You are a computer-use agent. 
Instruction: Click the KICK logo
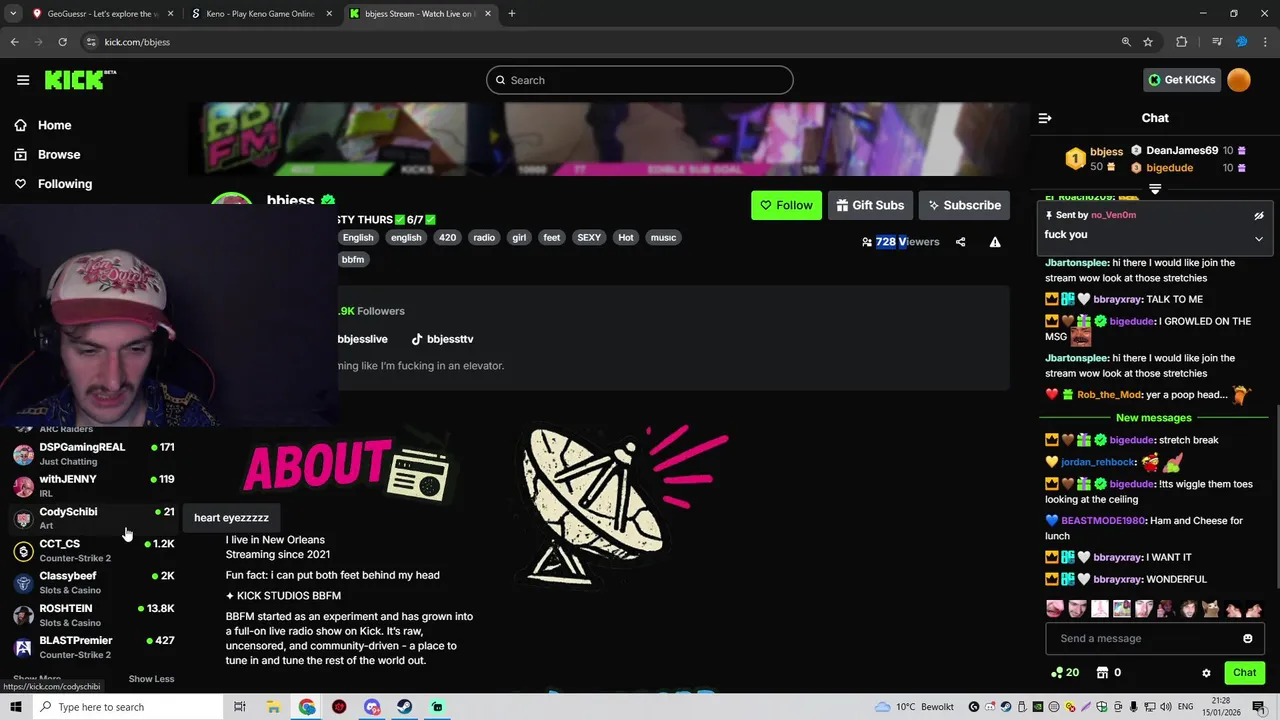[x=80, y=80]
